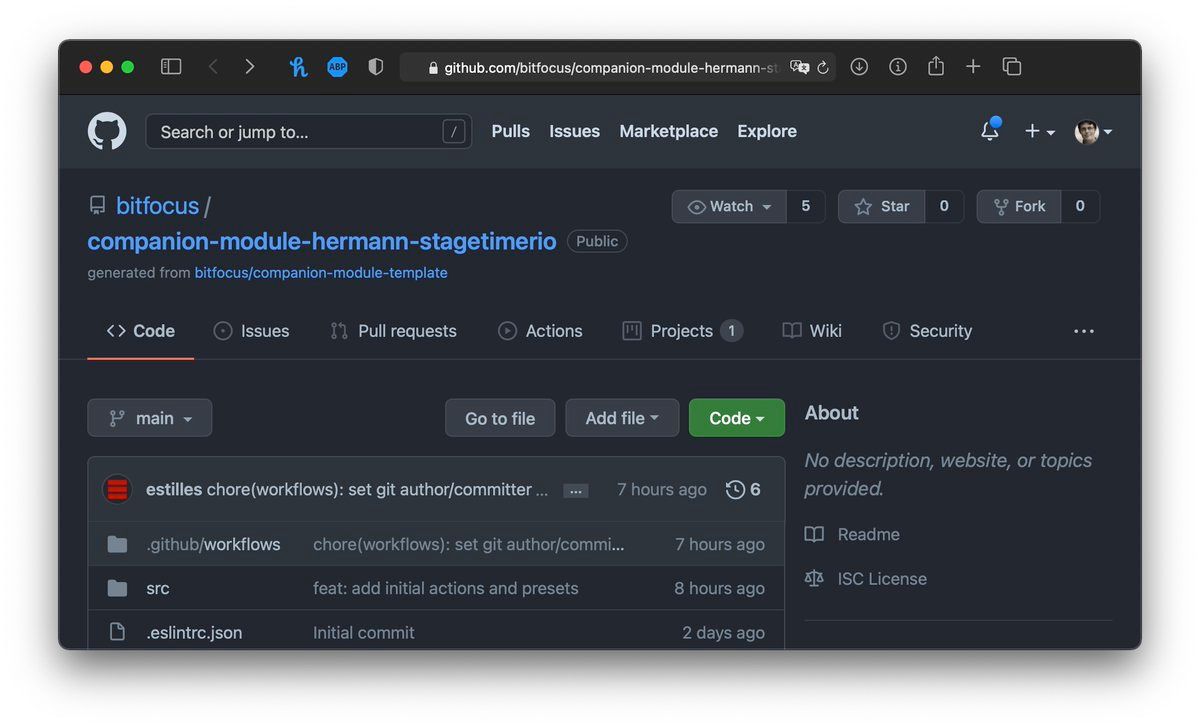Click the Safari sidebar toggle icon

(x=171, y=67)
